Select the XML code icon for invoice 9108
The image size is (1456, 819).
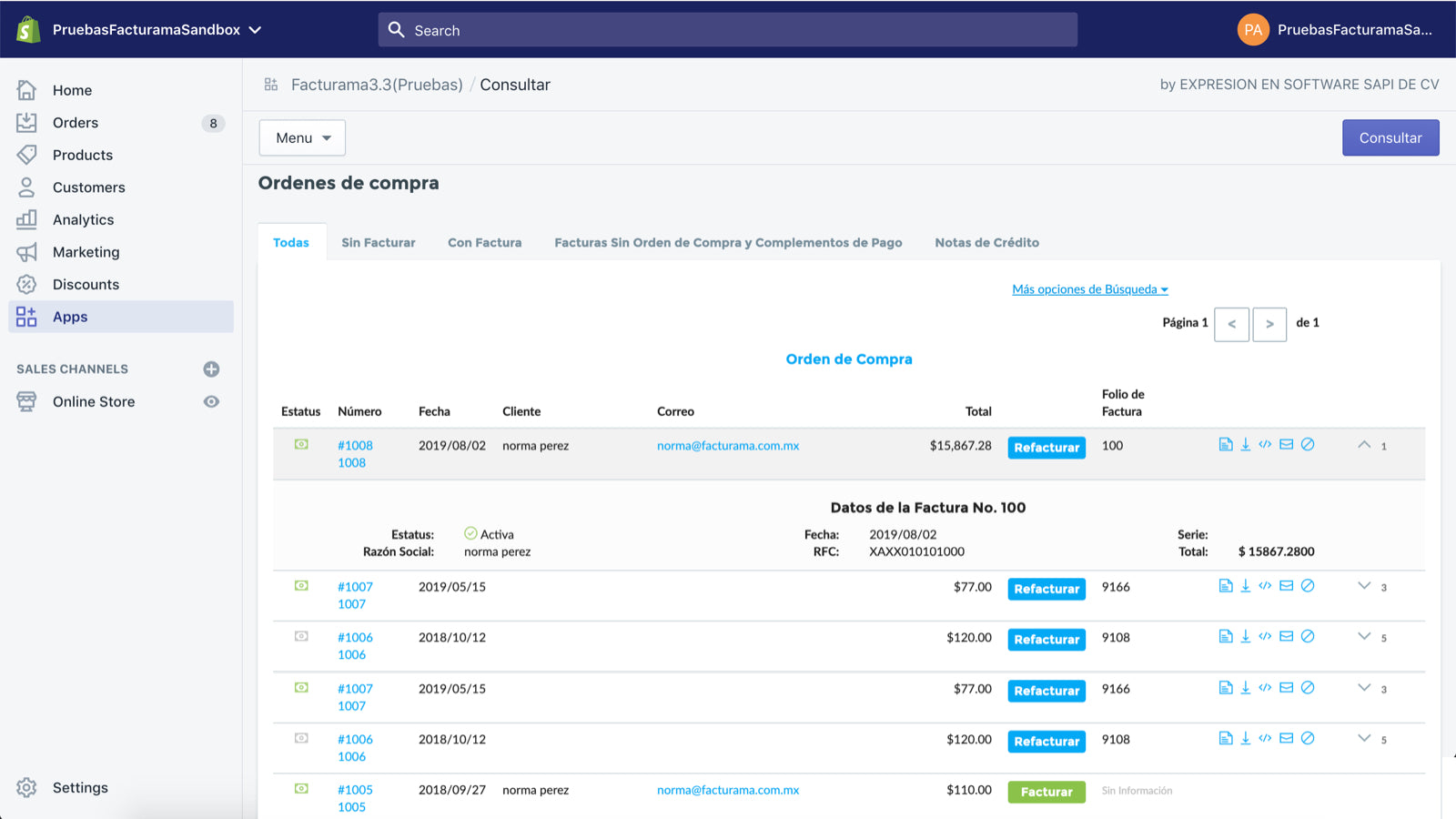1265,638
